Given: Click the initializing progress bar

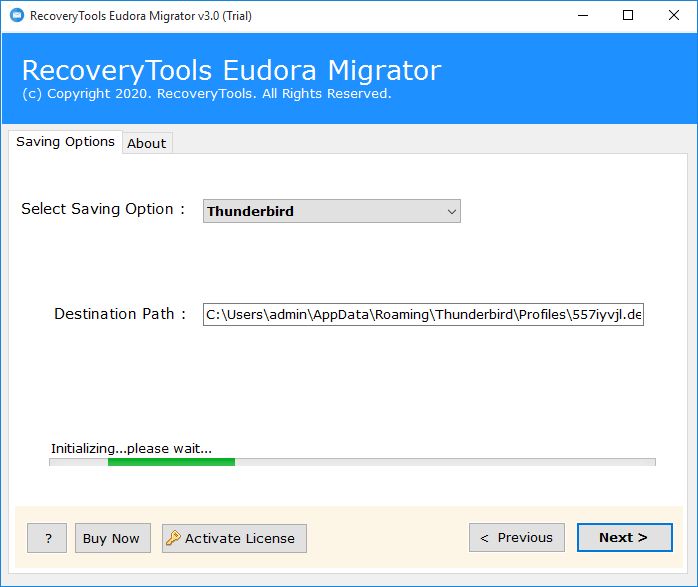Looking at the screenshot, I should pos(352,462).
